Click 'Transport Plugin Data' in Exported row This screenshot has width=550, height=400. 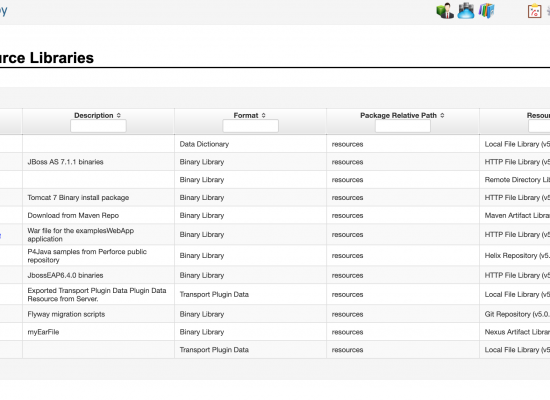click(x=214, y=295)
